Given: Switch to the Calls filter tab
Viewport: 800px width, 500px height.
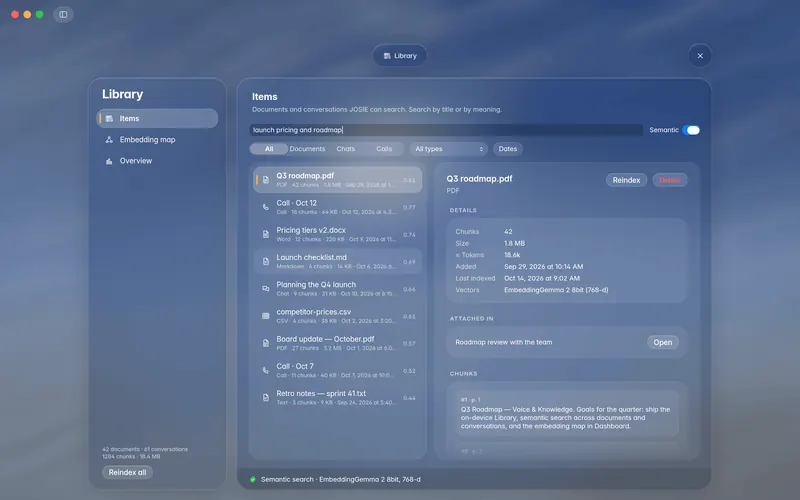Looking at the screenshot, I should coord(384,149).
